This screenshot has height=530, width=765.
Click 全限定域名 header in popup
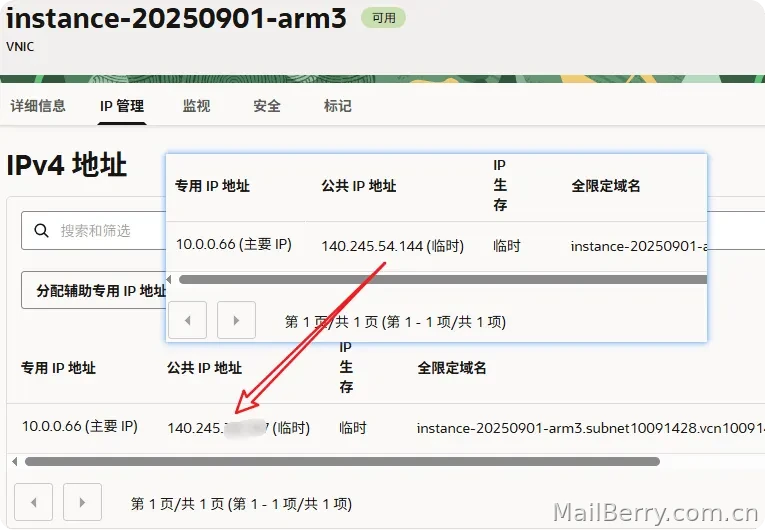(605, 186)
